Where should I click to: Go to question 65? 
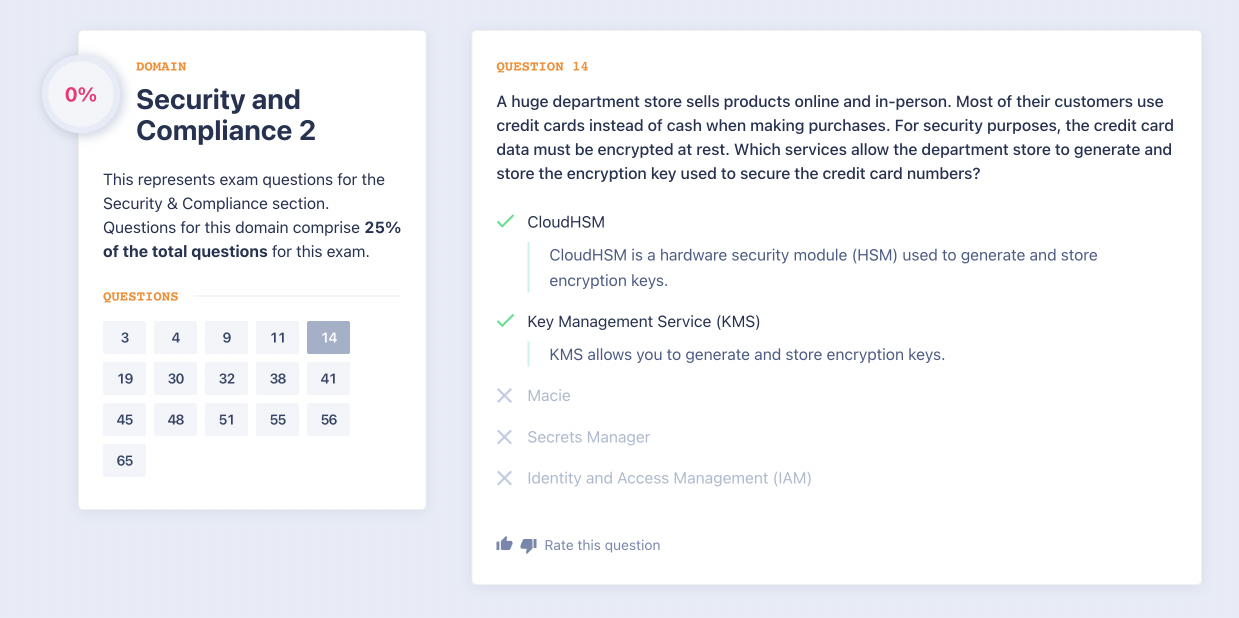tap(124, 461)
